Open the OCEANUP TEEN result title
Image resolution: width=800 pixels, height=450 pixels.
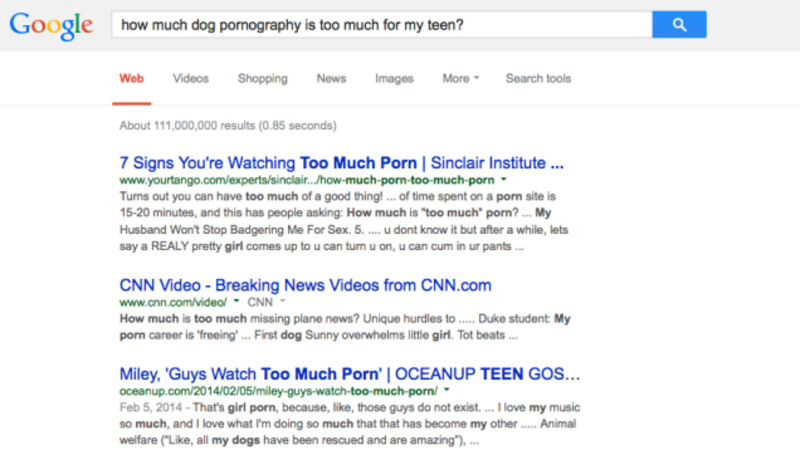350,374
